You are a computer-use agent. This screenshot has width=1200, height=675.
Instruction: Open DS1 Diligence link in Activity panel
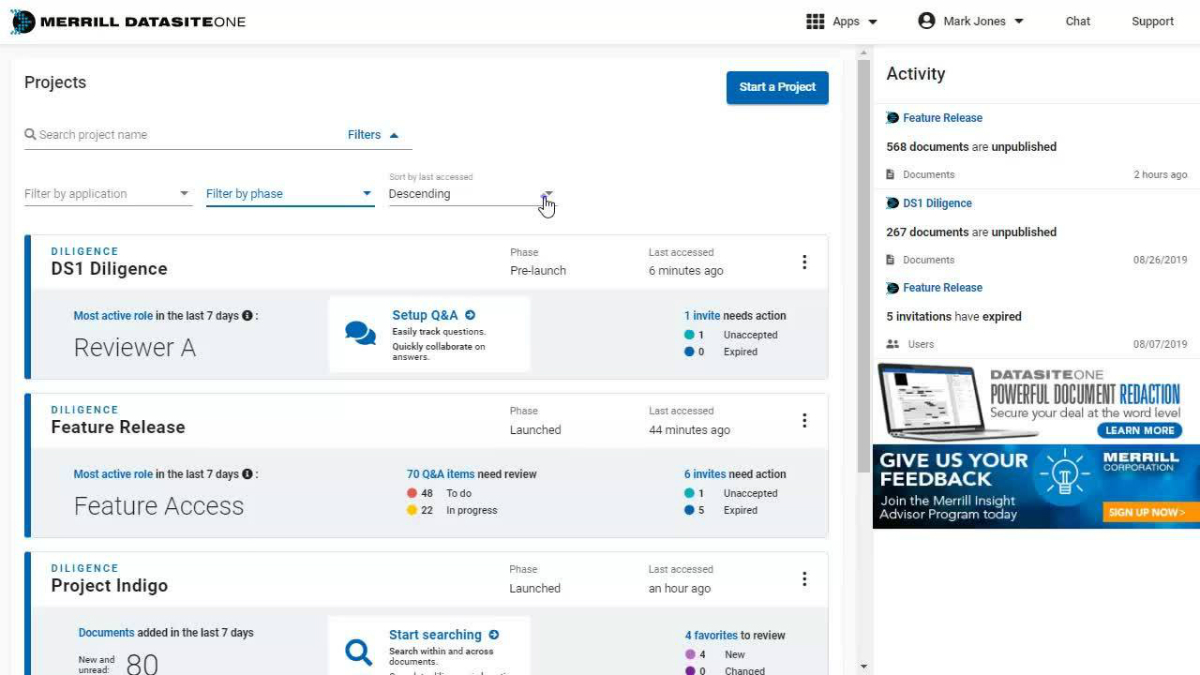pyautogui.click(x=937, y=203)
